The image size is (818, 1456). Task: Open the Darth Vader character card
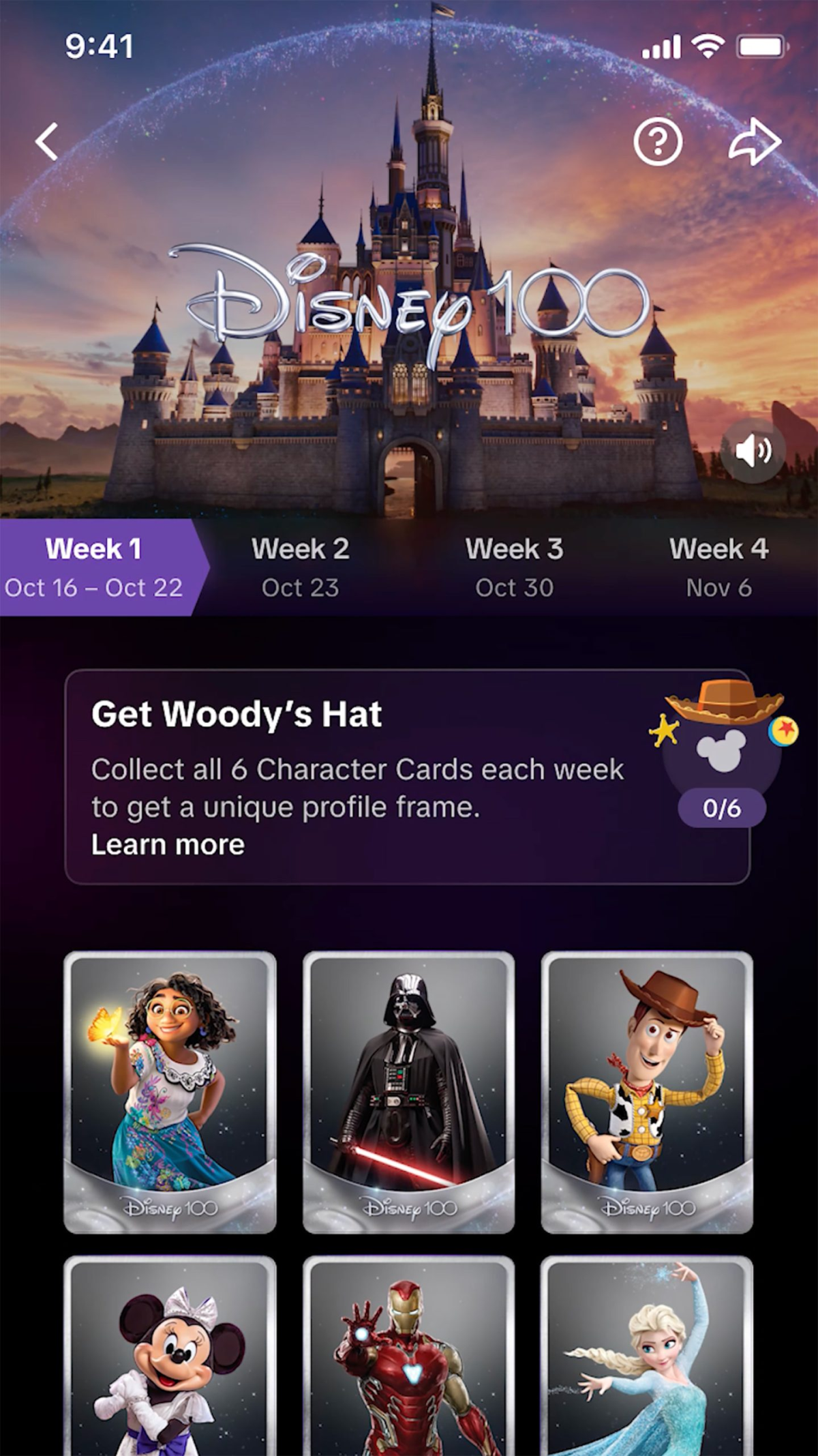click(408, 1093)
